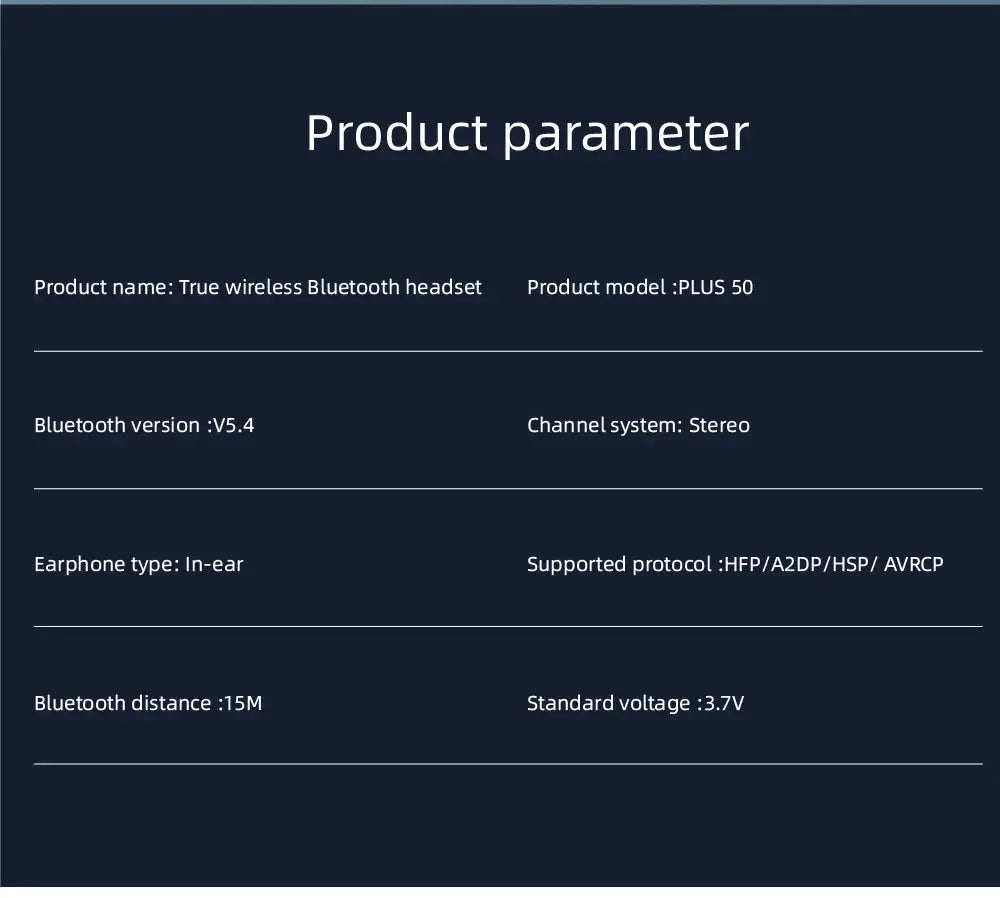Click the V5.4 version value
The width and height of the screenshot is (1000, 898).
pos(233,425)
